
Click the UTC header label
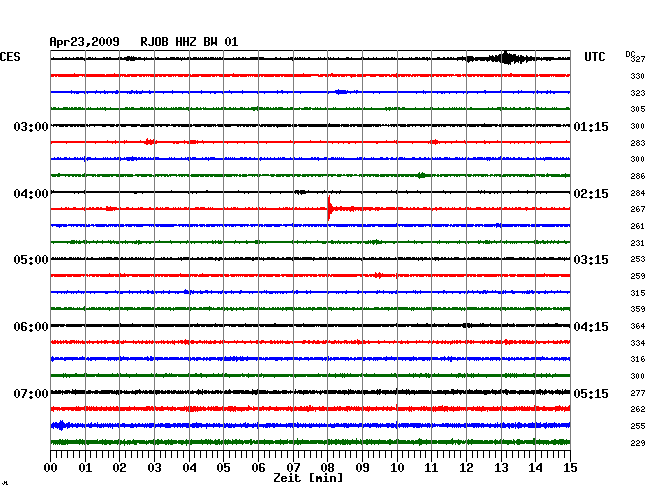pyautogui.click(x=594, y=57)
